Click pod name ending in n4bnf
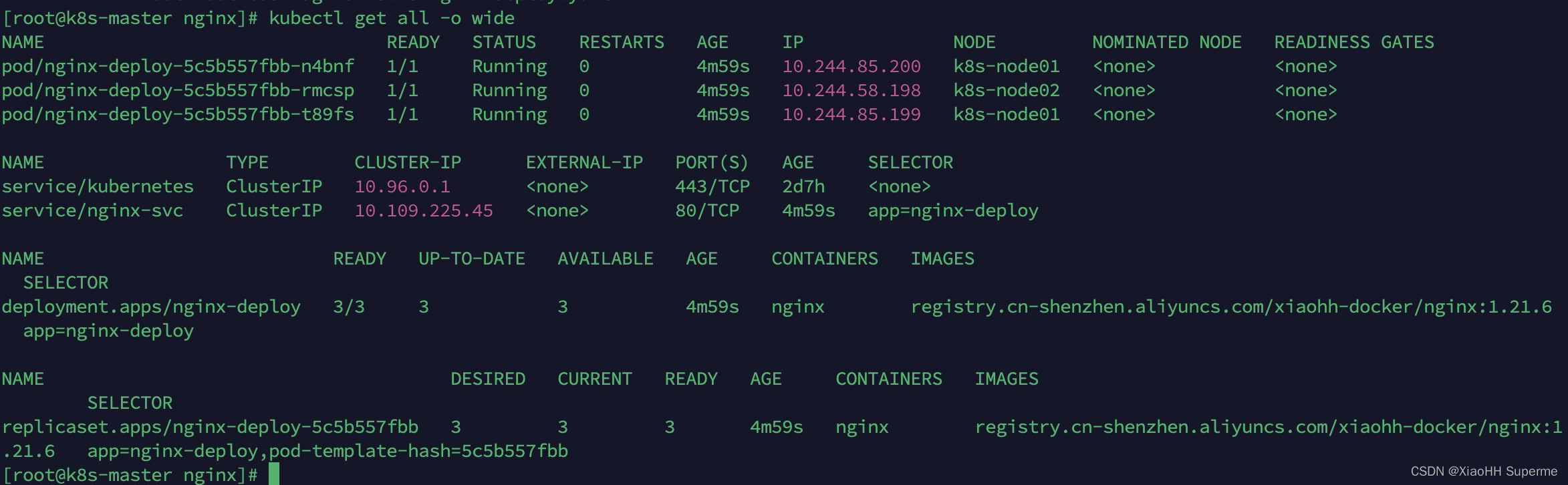The height and width of the screenshot is (485, 1568). tap(178, 66)
